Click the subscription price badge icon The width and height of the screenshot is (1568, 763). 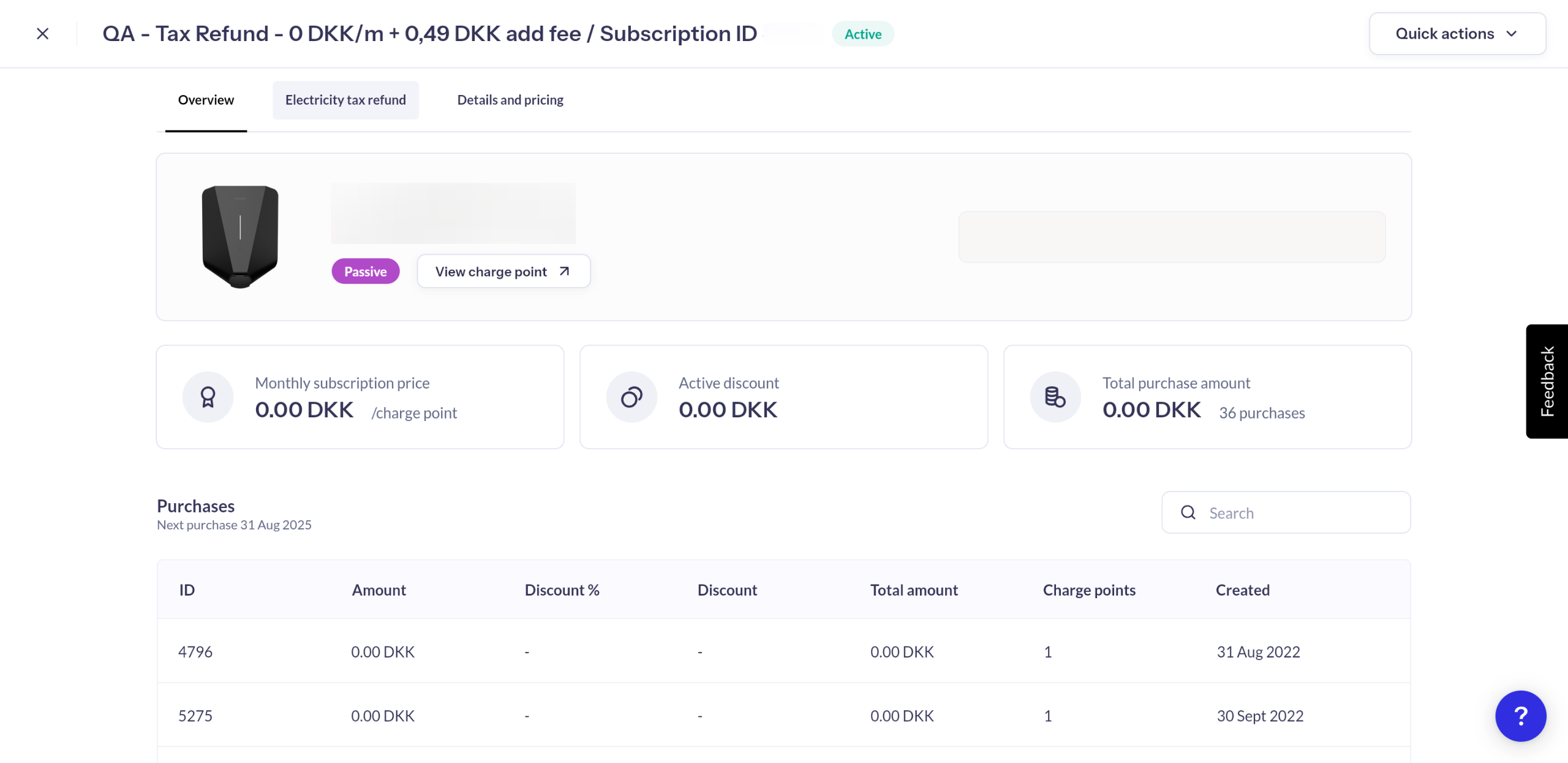pos(208,397)
